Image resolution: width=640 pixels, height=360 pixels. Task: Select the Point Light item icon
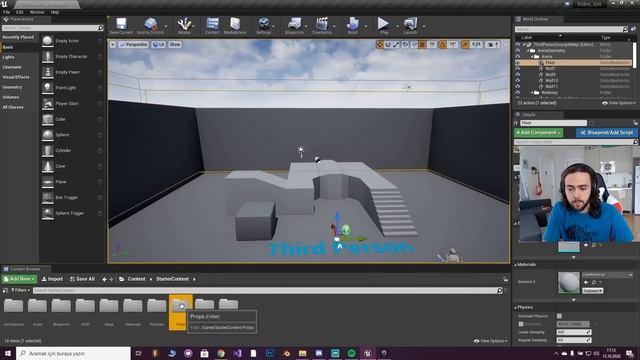pyautogui.click(x=48, y=88)
